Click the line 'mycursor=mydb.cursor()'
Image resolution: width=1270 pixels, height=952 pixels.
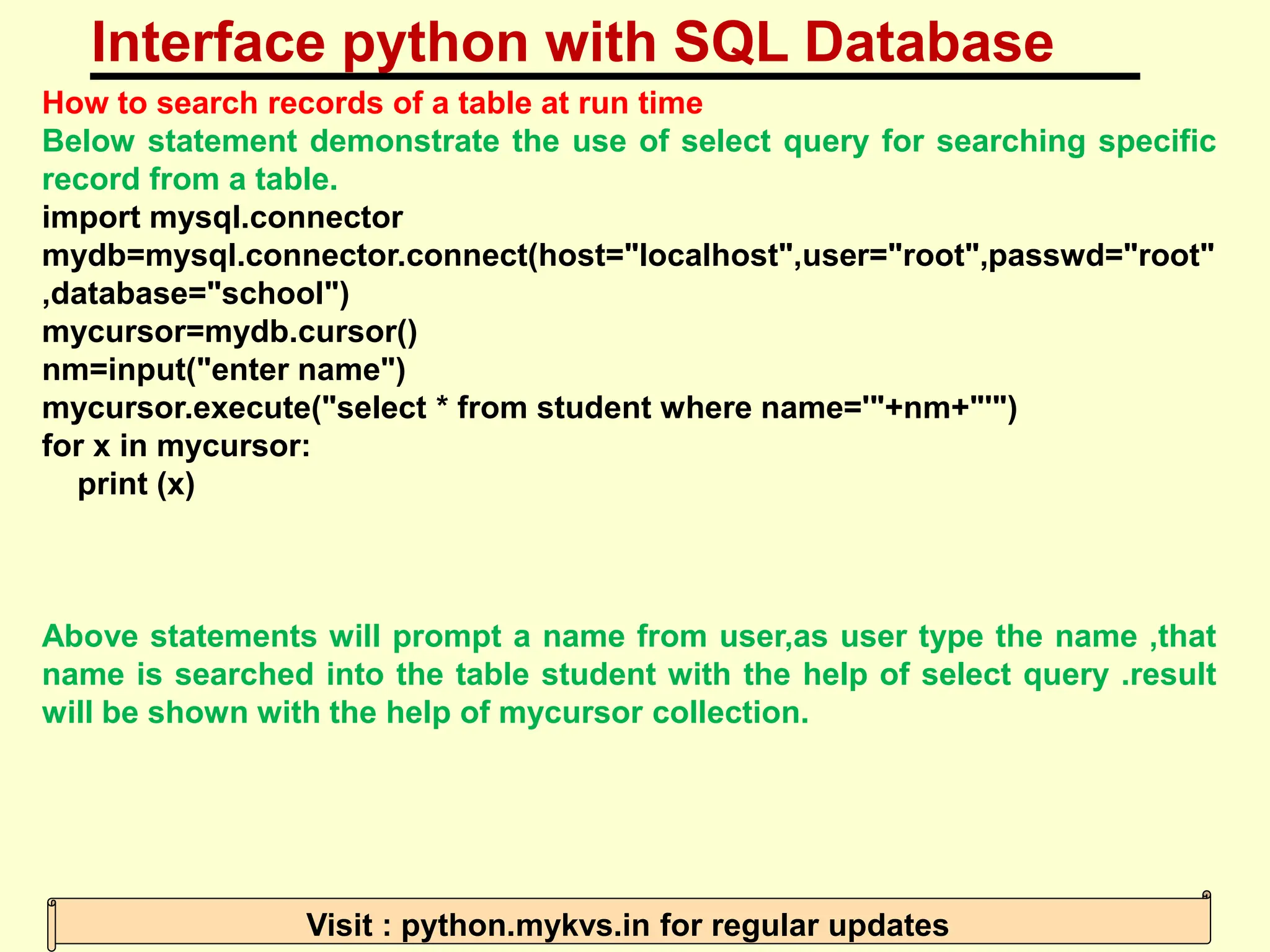point(230,332)
